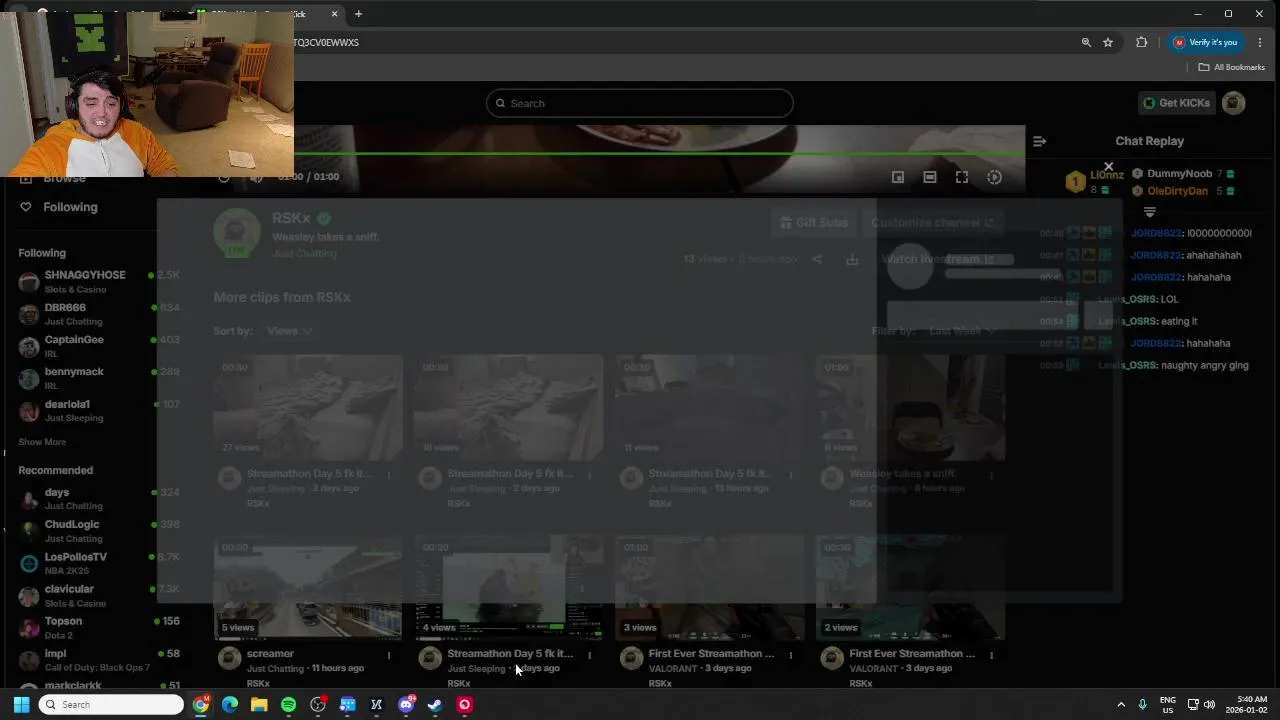The width and height of the screenshot is (1280, 720).
Task: Open the Gift Subs button
Action: pos(814,222)
